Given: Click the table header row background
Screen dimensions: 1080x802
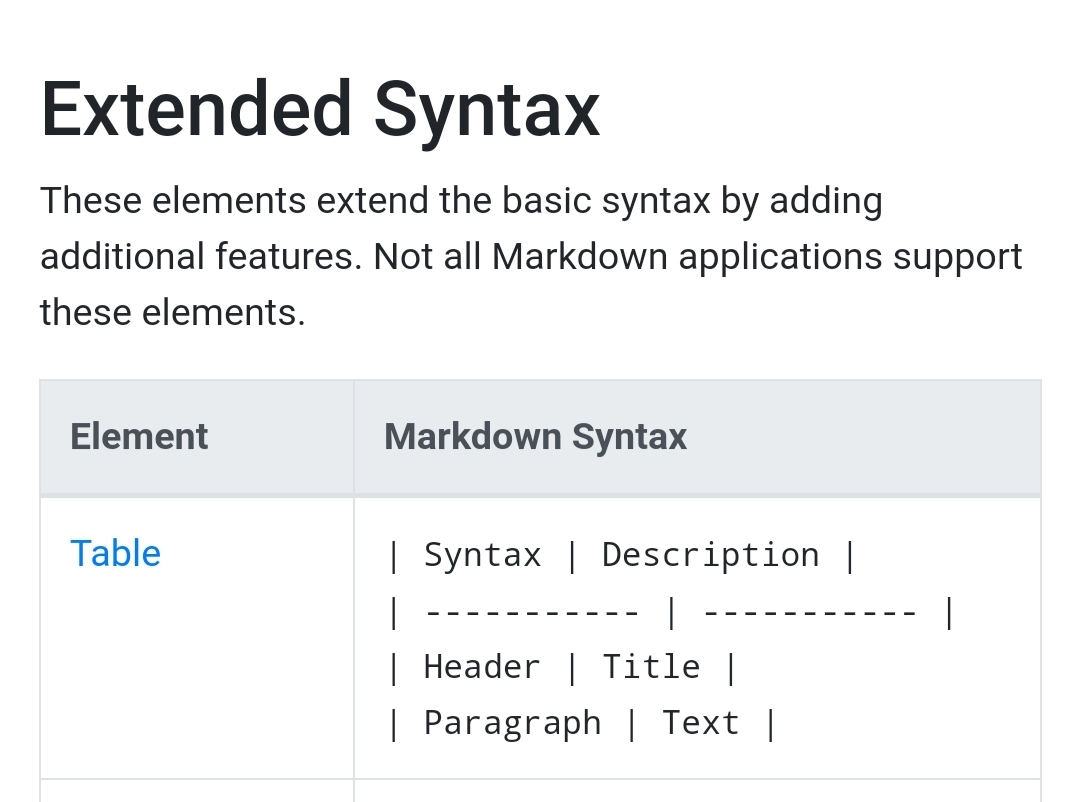Looking at the screenshot, I should tap(870, 436).
